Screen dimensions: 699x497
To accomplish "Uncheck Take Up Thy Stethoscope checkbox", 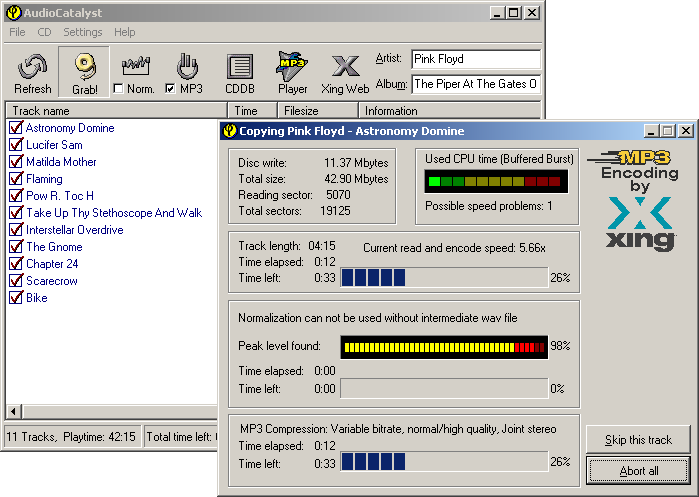I will [16, 213].
